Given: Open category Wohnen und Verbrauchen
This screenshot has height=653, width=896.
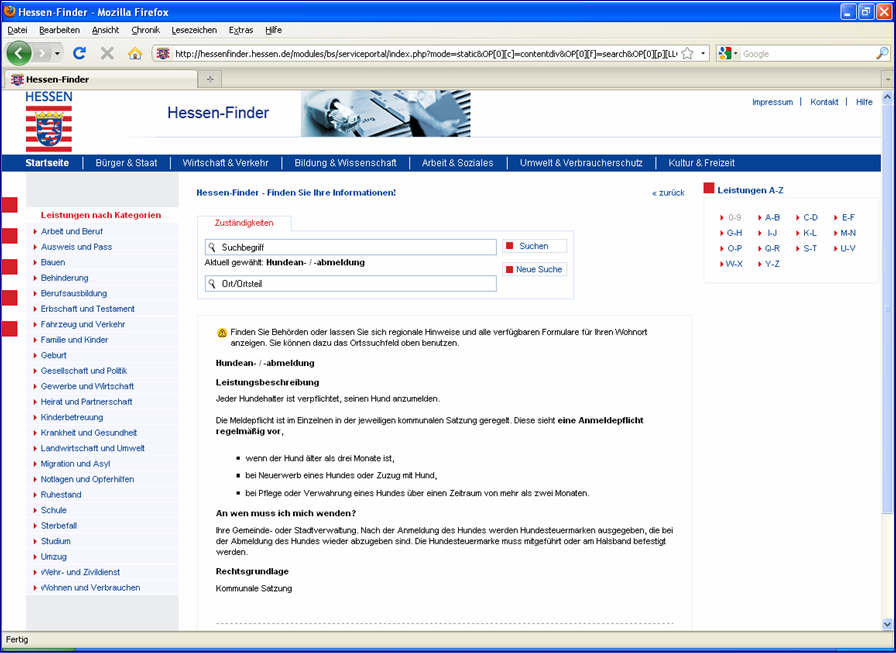Looking at the screenshot, I should 90,588.
